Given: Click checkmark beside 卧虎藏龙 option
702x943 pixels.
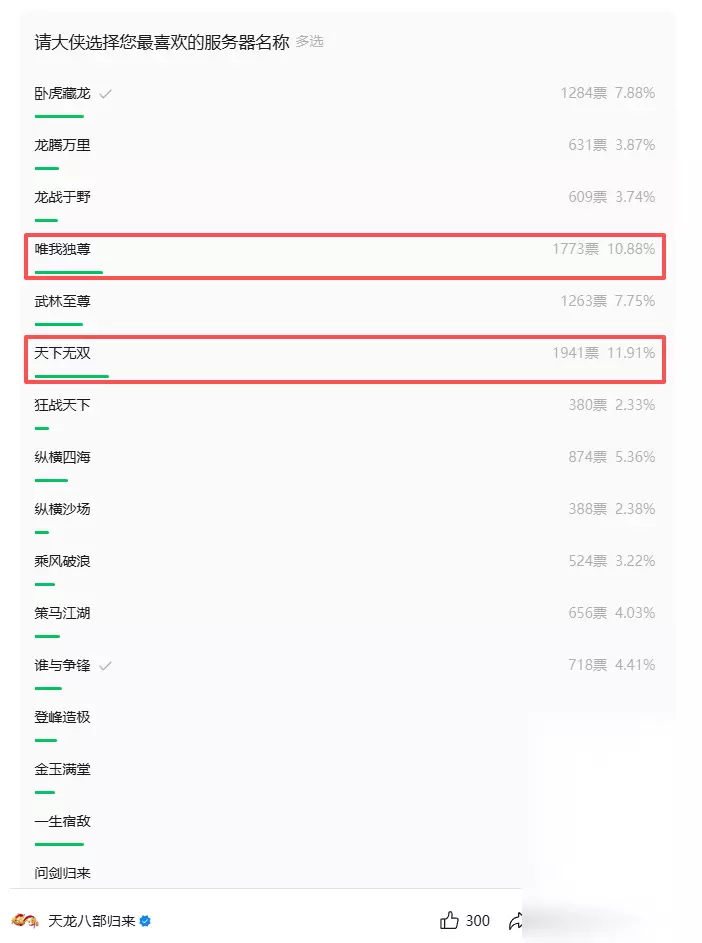Looking at the screenshot, I should point(105,94).
